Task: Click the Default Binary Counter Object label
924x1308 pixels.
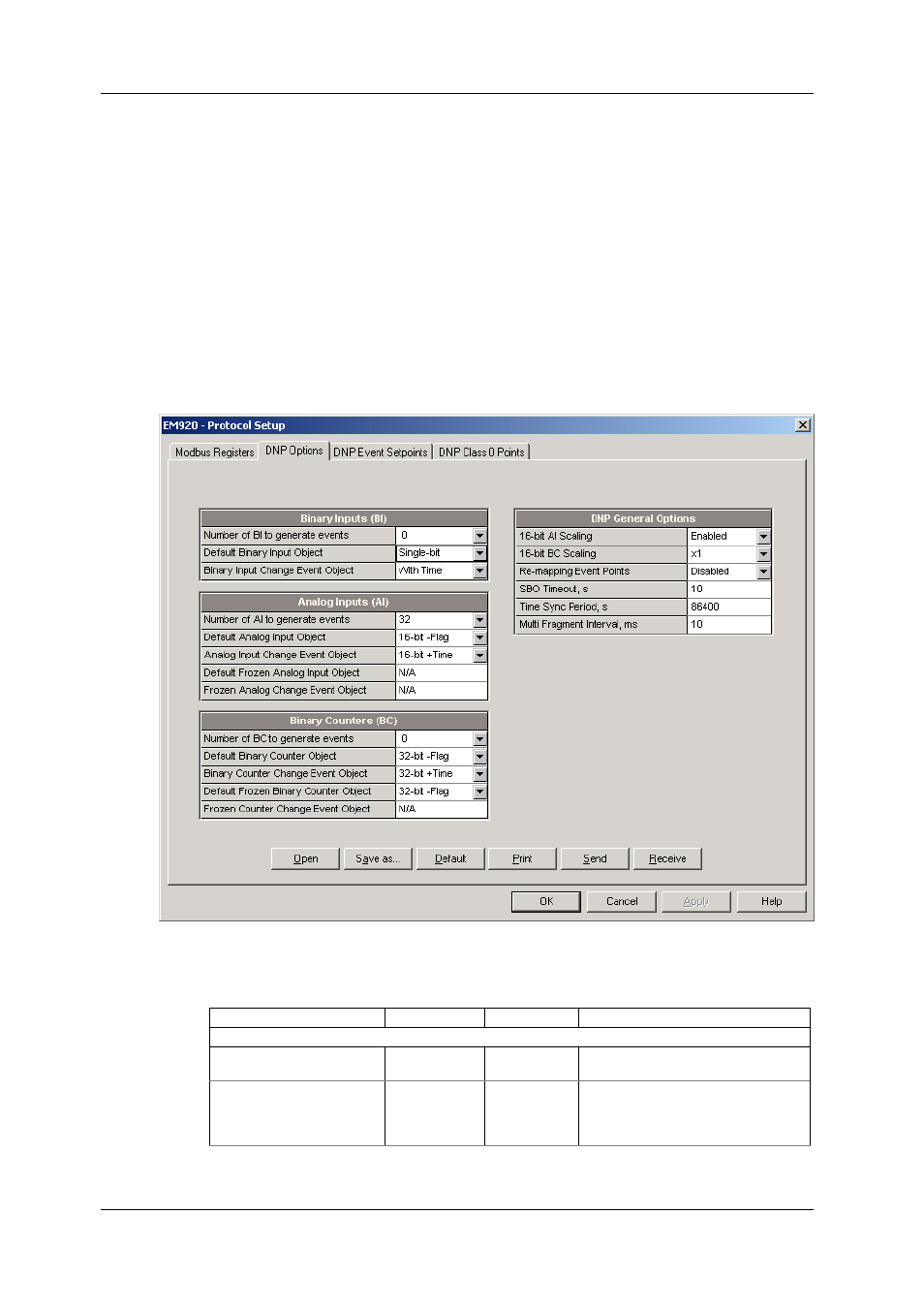Action: (x=270, y=757)
